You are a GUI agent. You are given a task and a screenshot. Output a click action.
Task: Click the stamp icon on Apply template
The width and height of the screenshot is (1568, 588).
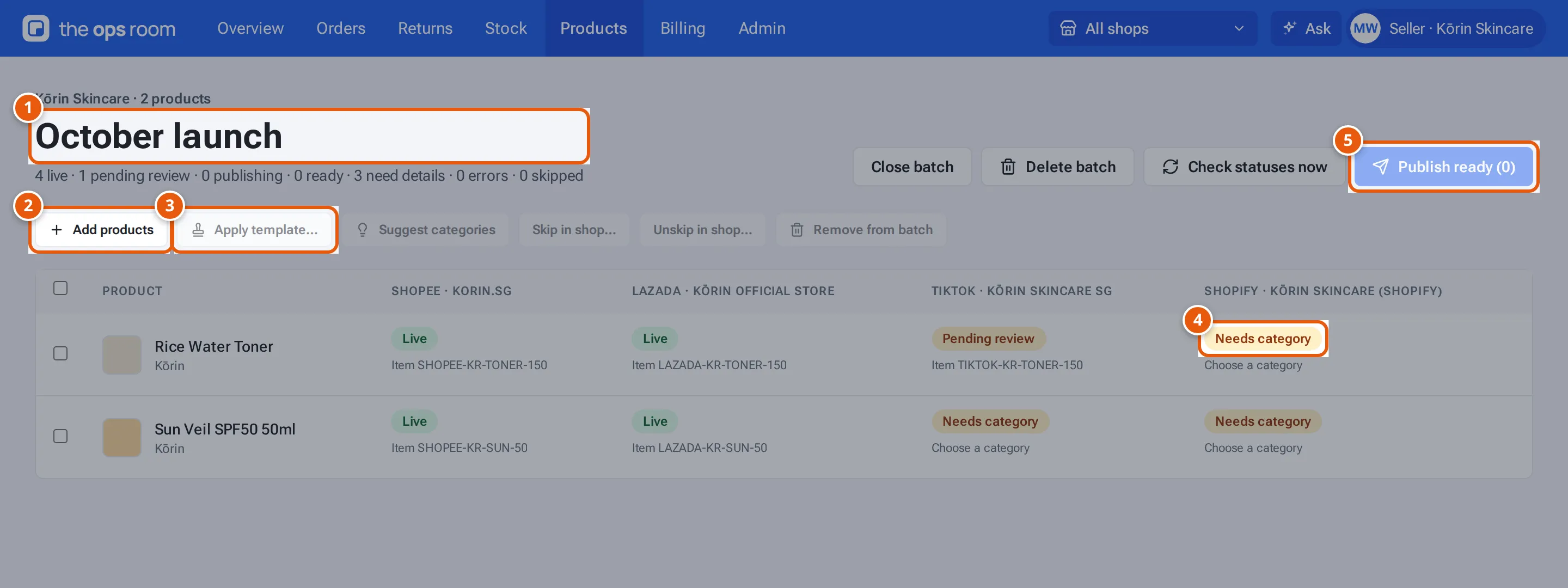coord(198,229)
